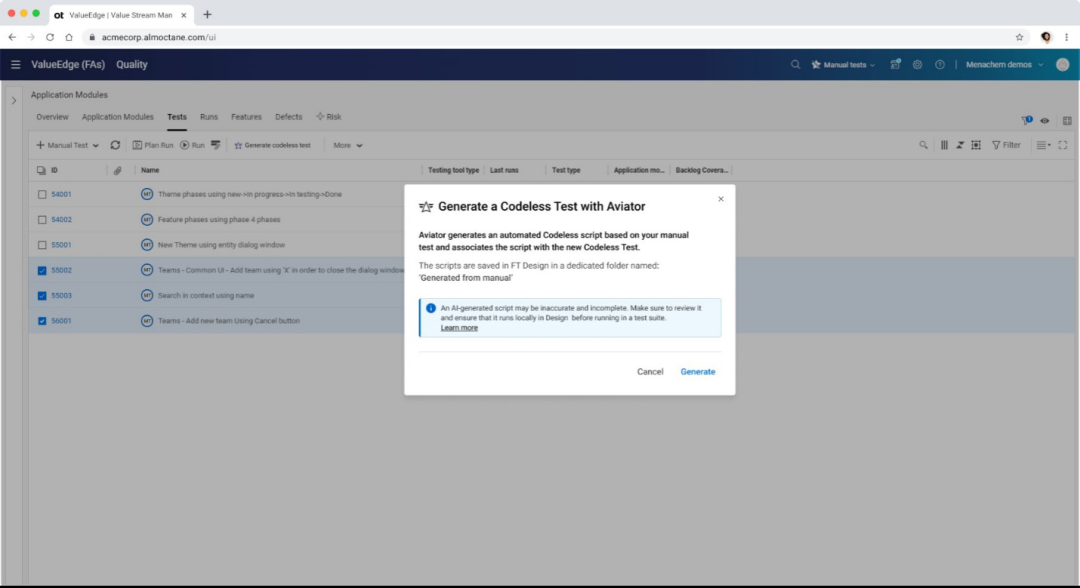
Task: Click the Test type column header
Action: pyautogui.click(x=566, y=170)
